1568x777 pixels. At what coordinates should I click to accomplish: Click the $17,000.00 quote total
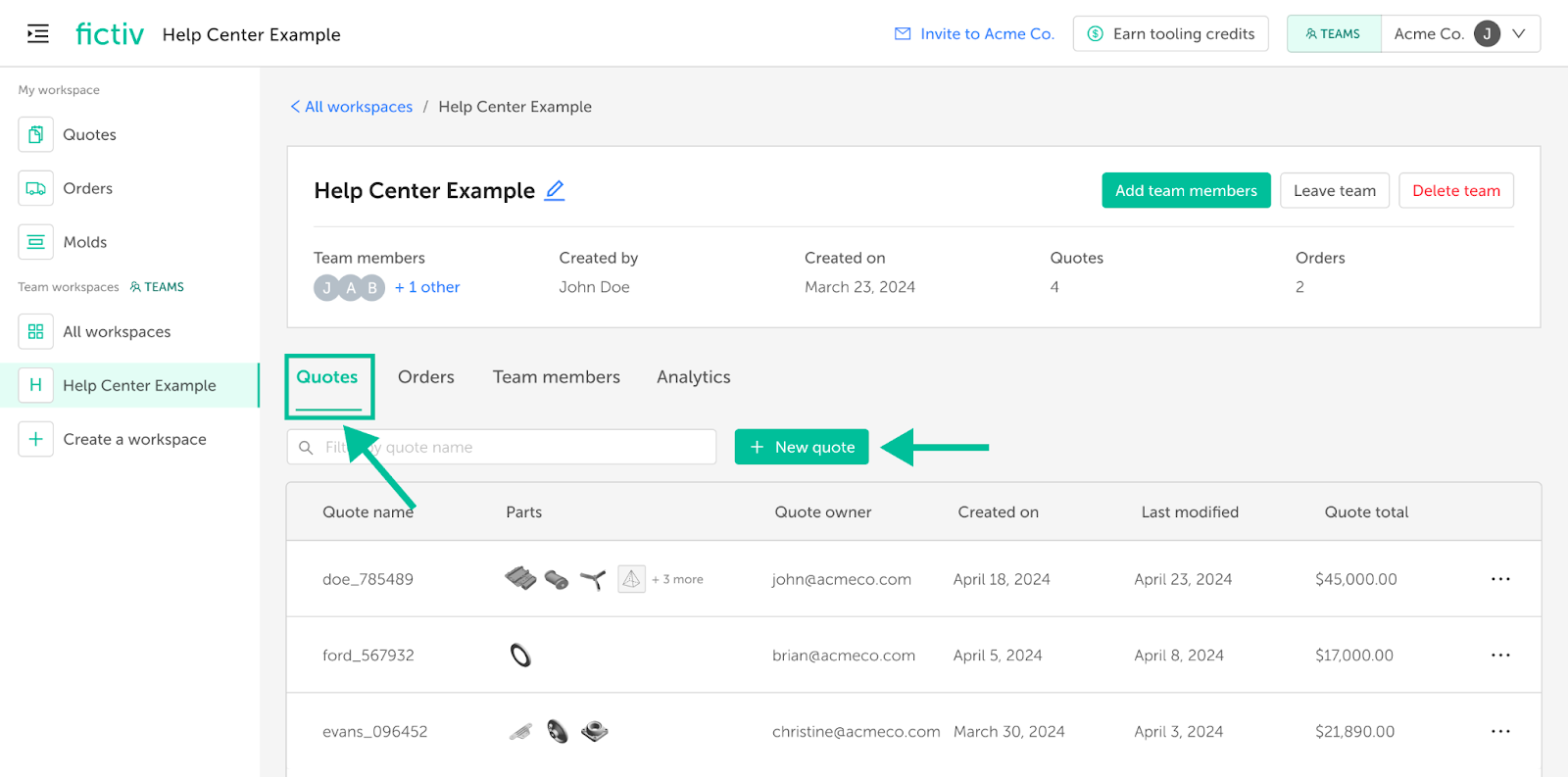[x=1354, y=656]
